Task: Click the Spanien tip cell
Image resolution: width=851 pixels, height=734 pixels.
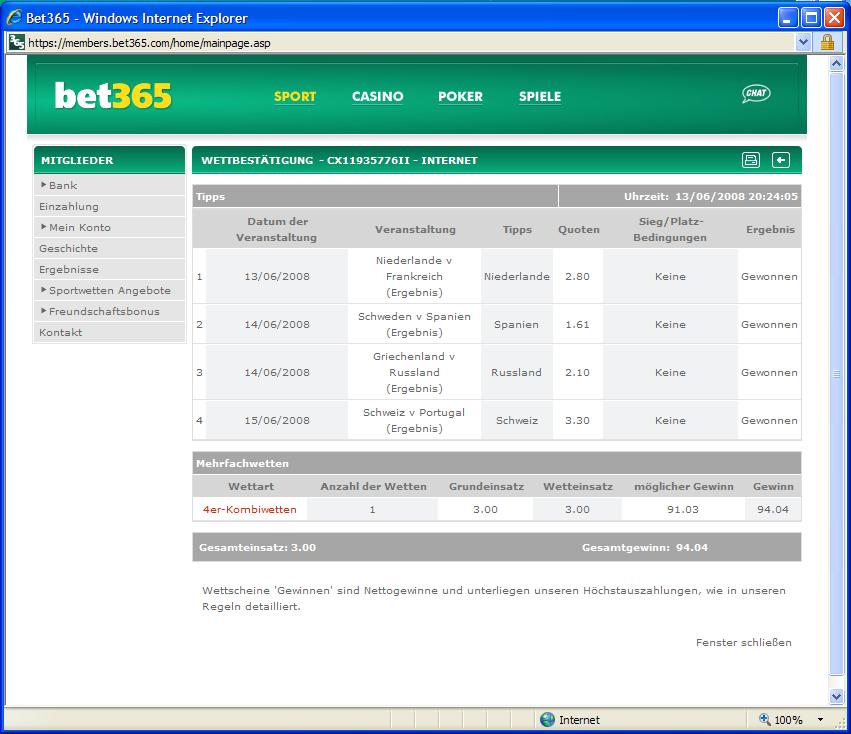Action: pos(517,324)
